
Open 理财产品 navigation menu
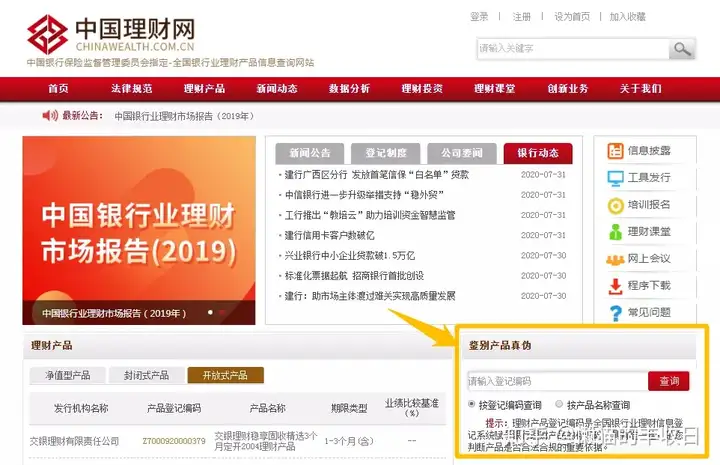click(x=204, y=89)
